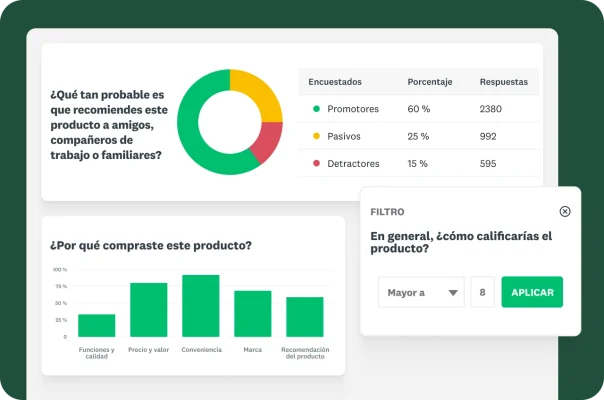The image size is (604, 400).
Task: Select the Detractores row label
Action: pos(353,164)
